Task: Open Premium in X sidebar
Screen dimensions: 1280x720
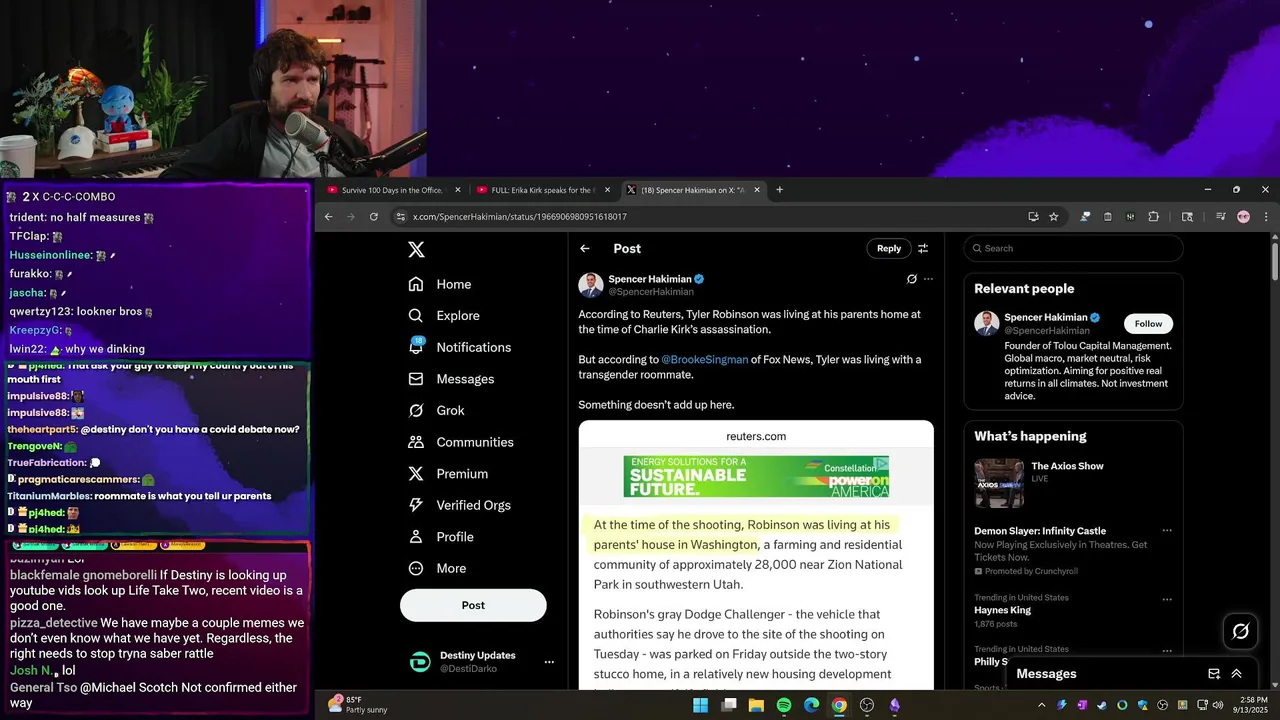Action: click(448, 474)
